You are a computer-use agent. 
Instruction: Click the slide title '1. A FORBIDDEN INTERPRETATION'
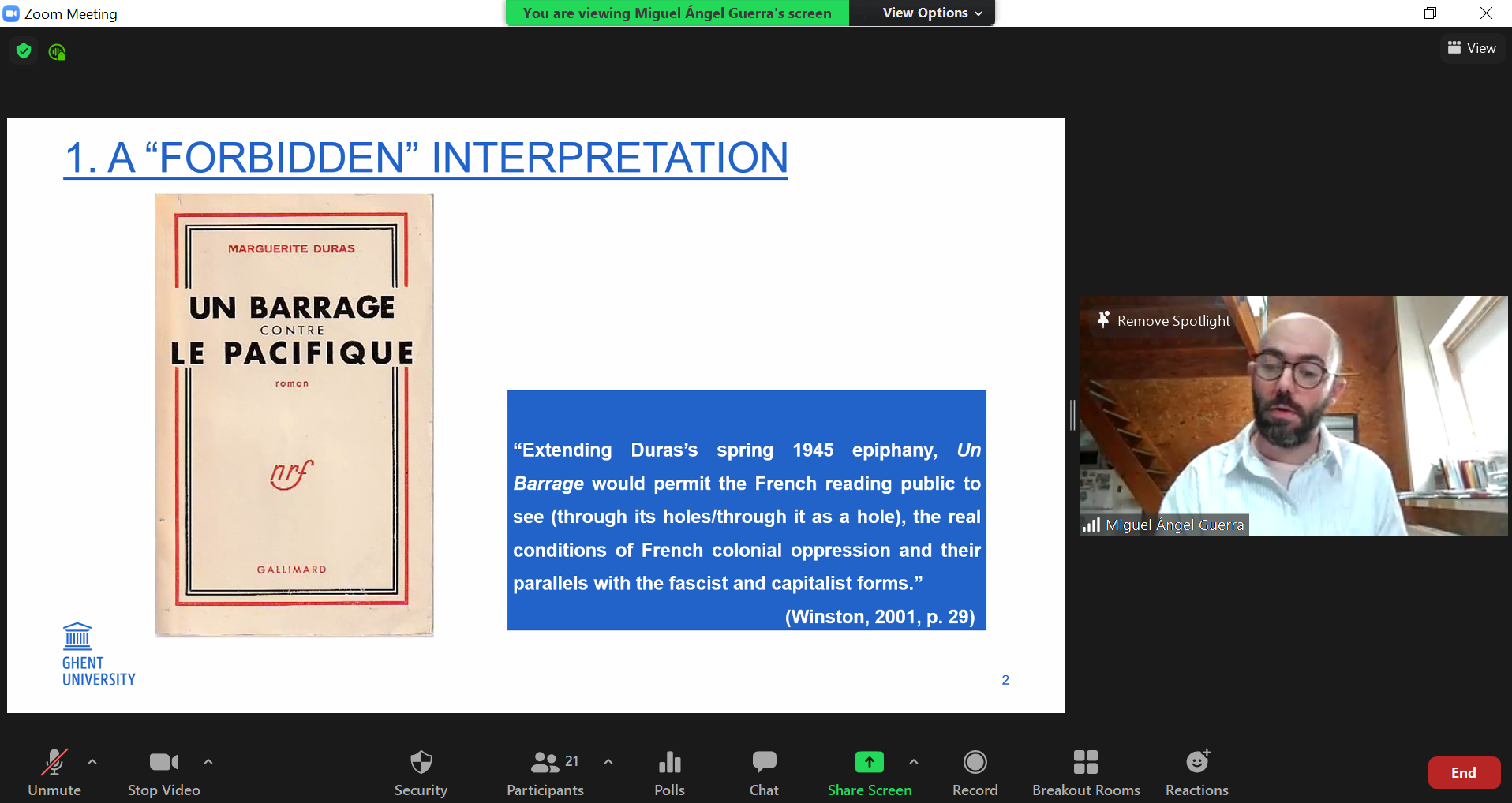[x=425, y=158]
